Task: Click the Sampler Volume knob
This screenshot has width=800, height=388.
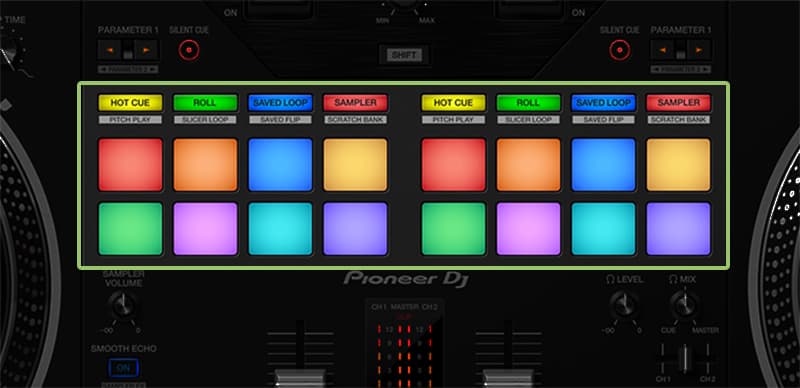Action: point(123,306)
